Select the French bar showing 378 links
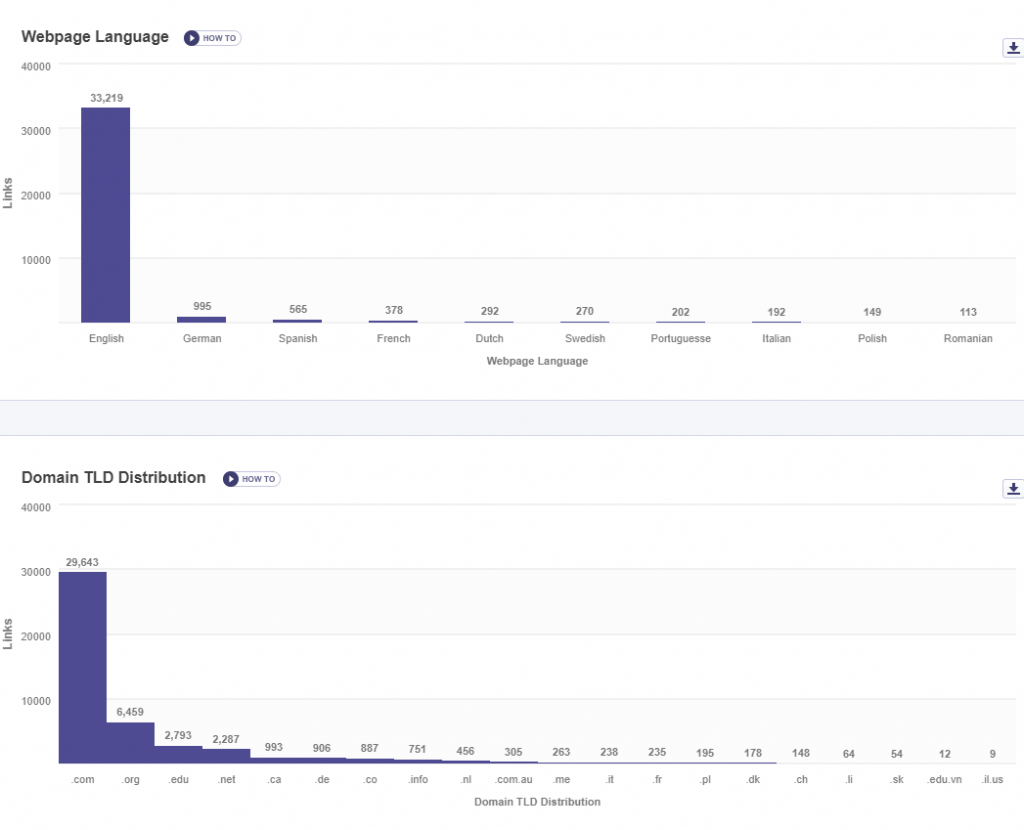The image size is (1024, 830). pos(392,322)
